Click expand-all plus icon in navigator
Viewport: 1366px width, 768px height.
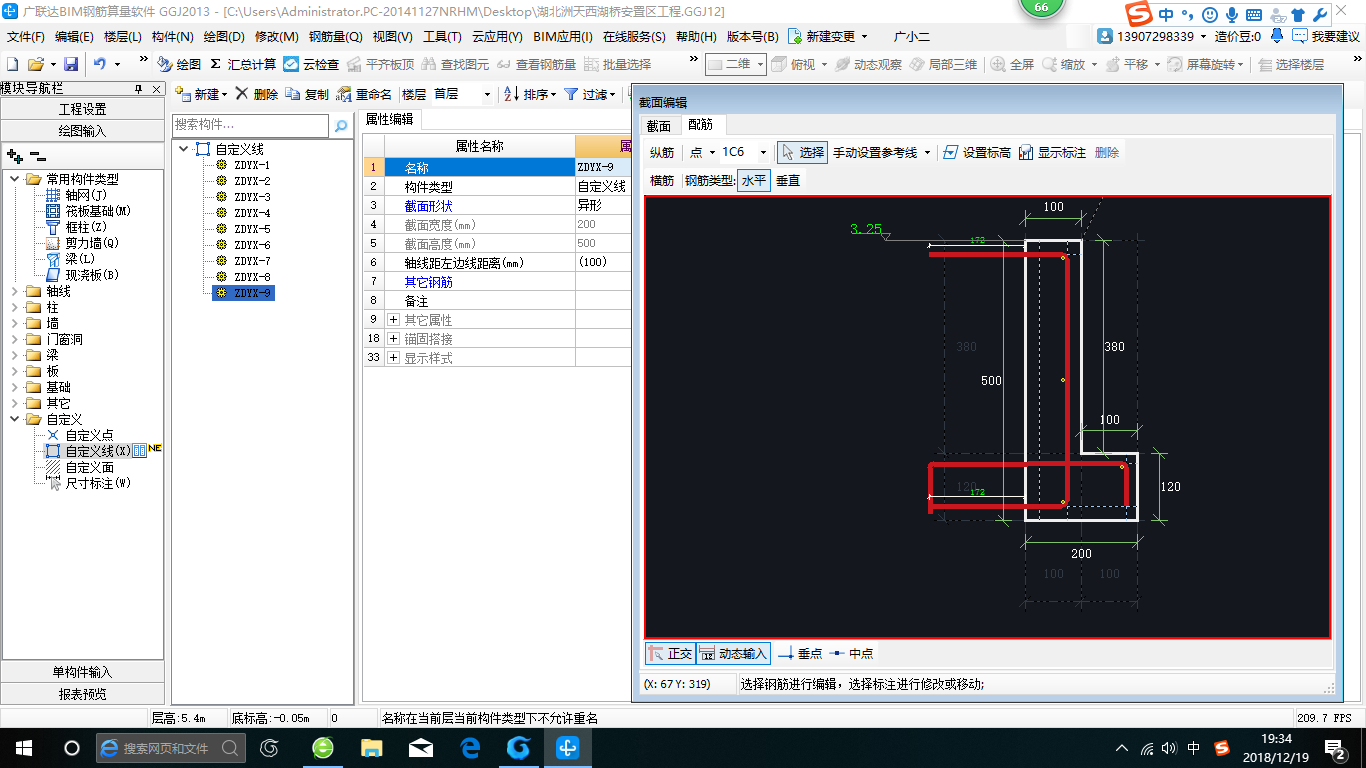14,156
